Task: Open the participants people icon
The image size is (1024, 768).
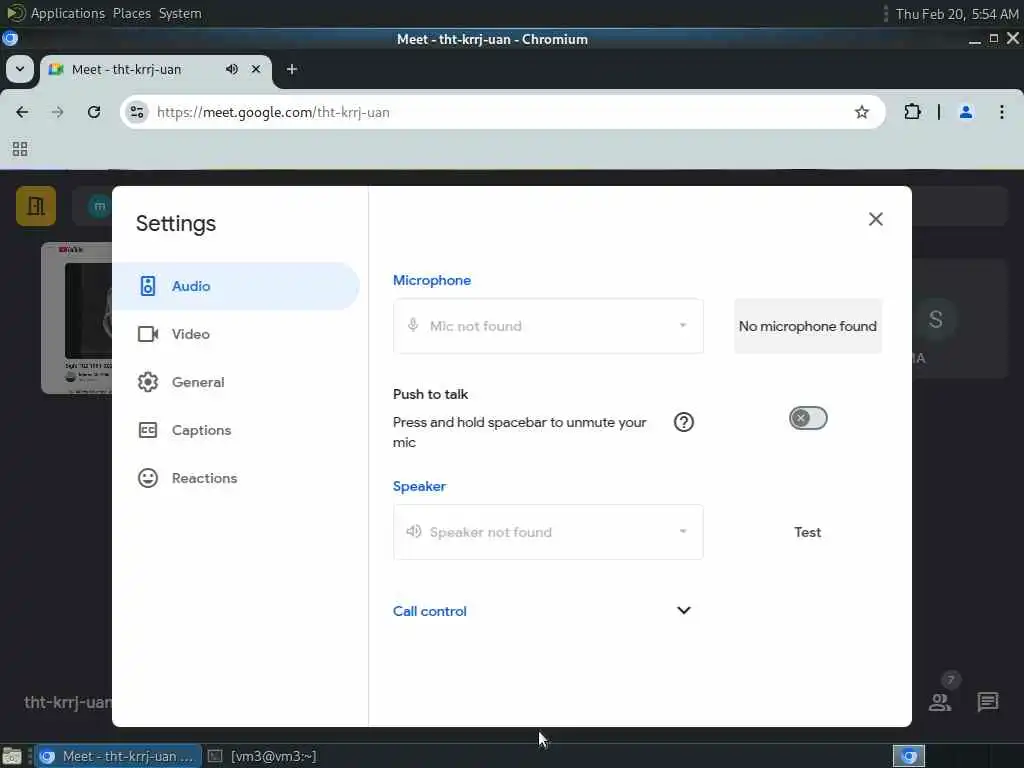Action: [x=940, y=702]
